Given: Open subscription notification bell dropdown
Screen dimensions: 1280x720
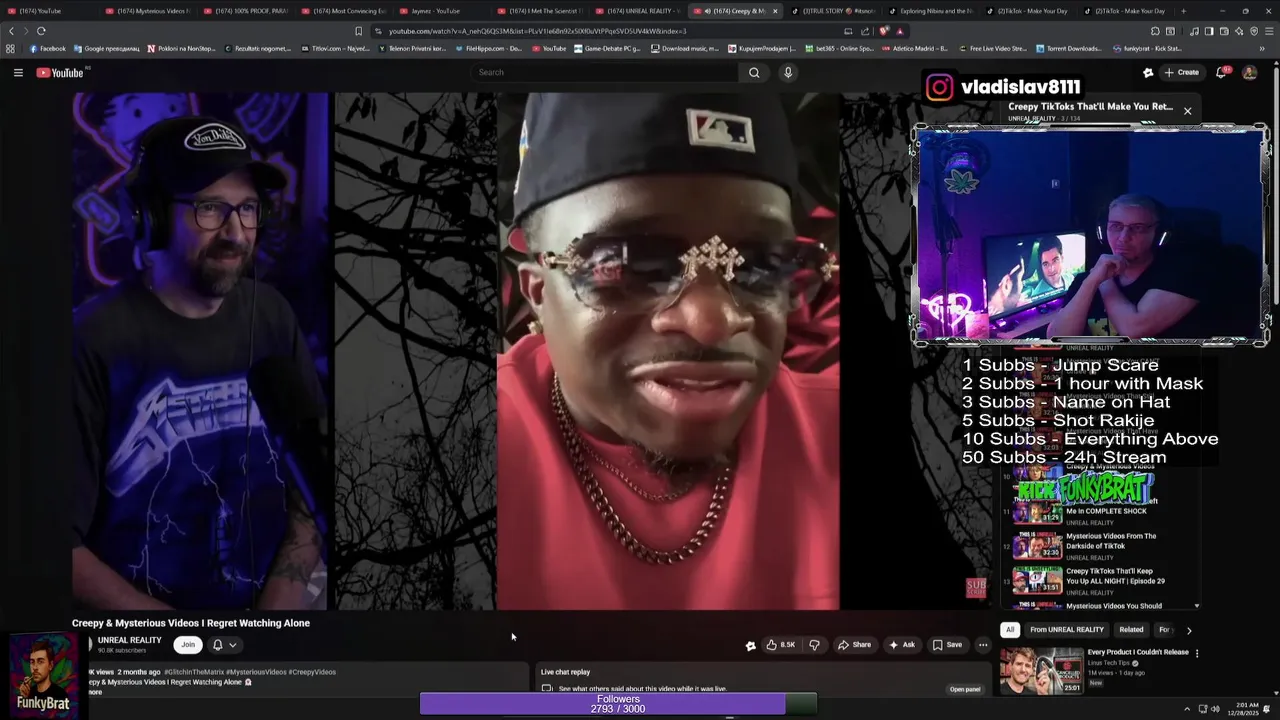Looking at the screenshot, I should pos(224,645).
